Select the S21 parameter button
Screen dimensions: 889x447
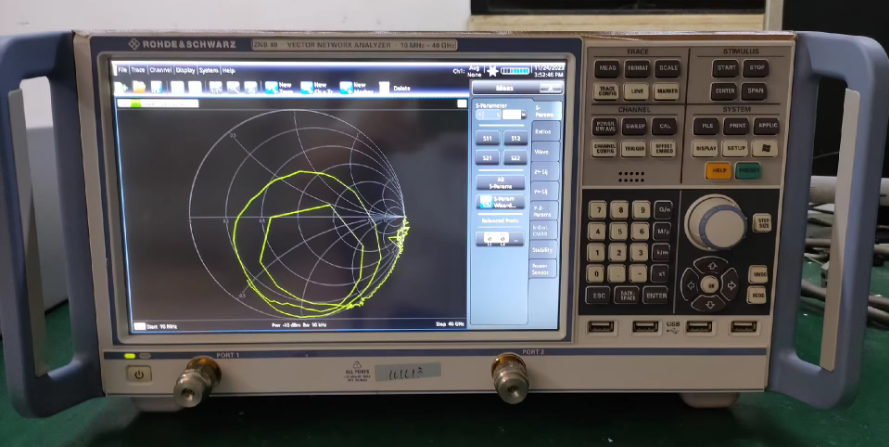pos(487,157)
